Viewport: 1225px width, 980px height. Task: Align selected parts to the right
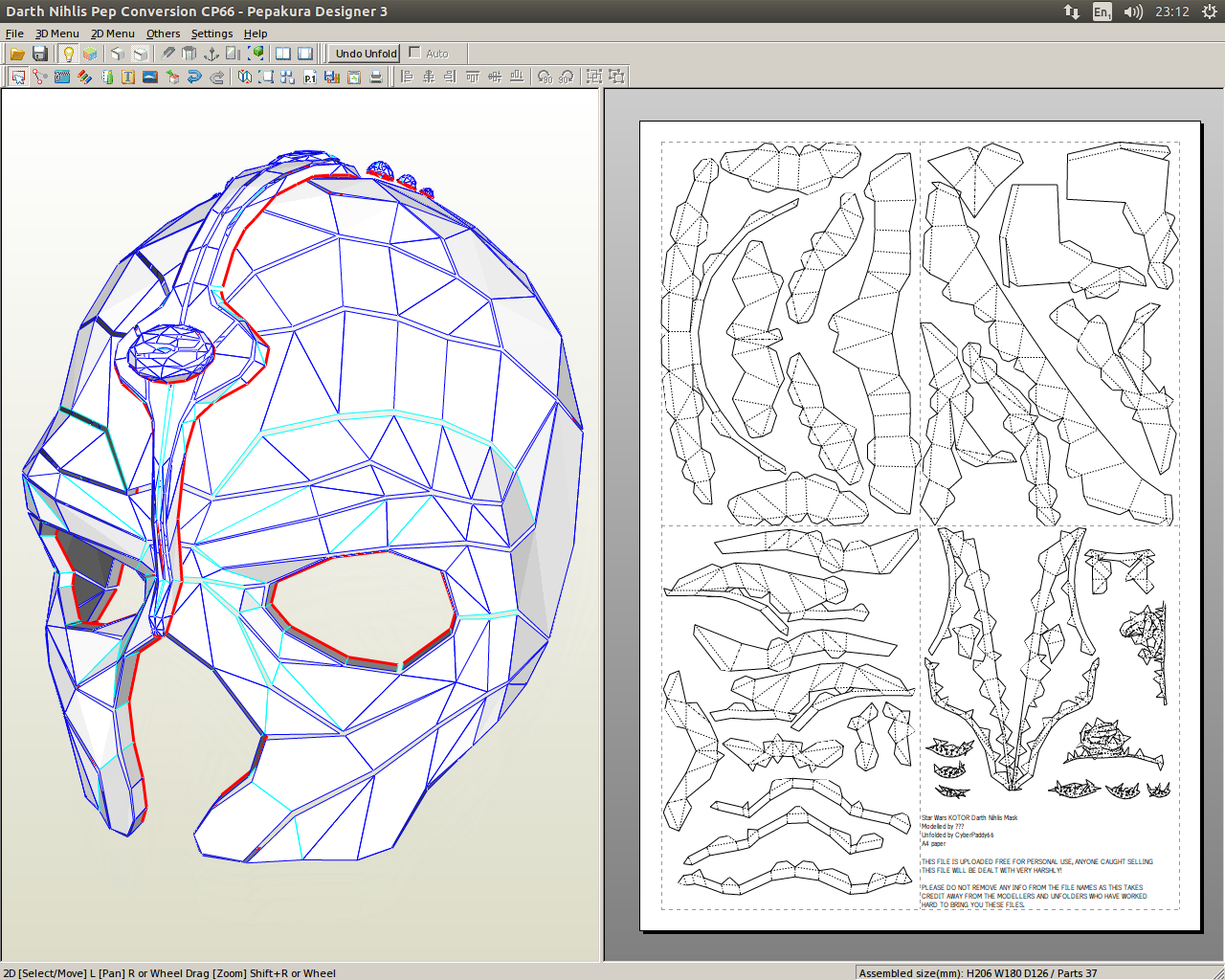point(450,77)
